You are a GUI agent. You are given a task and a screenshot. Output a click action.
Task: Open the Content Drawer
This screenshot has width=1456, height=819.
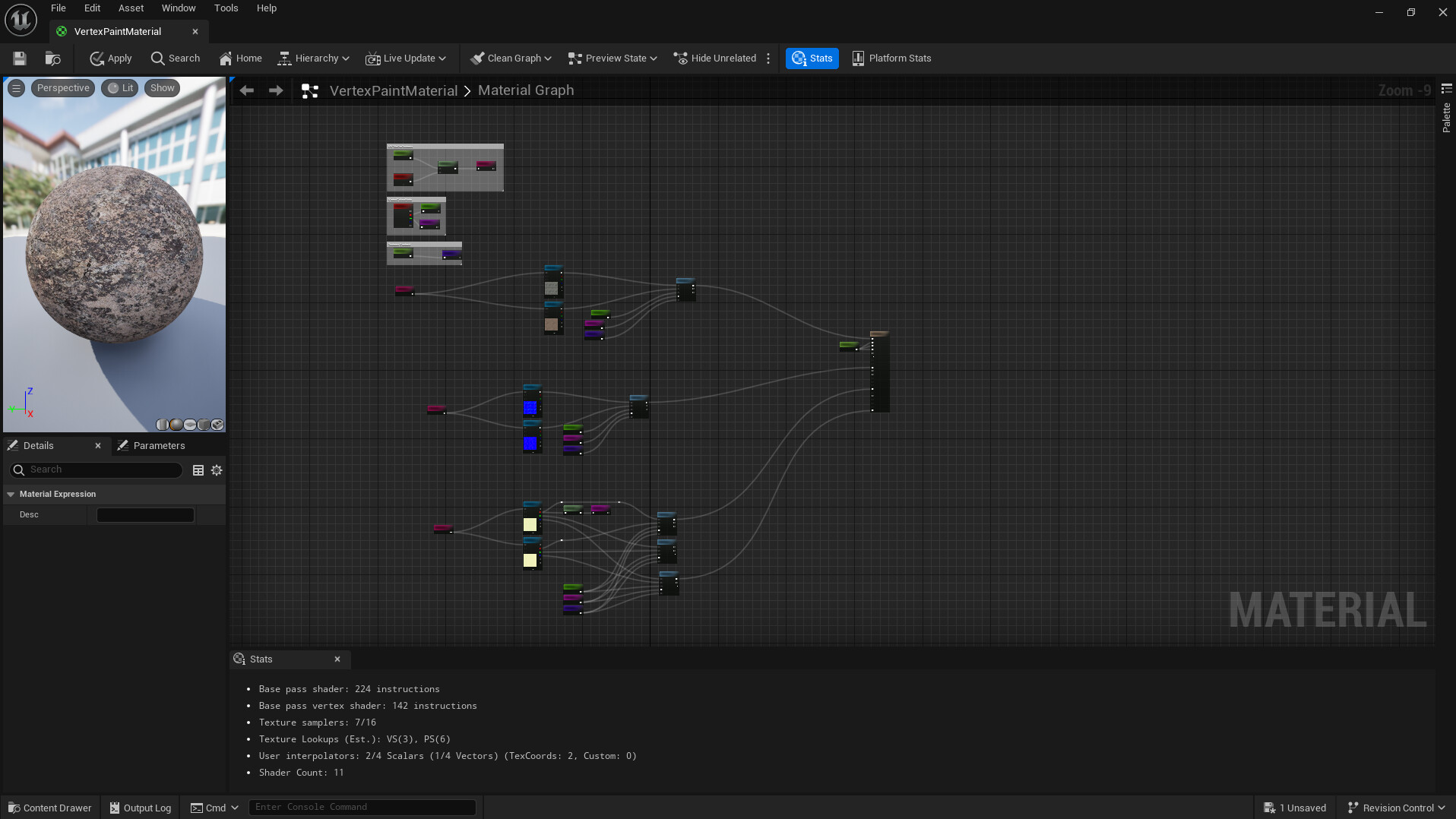tap(50, 808)
